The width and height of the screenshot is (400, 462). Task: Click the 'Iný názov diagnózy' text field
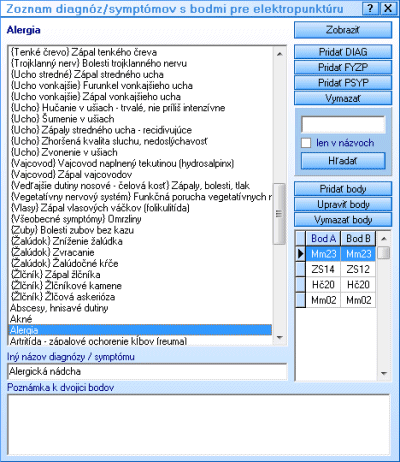147,371
